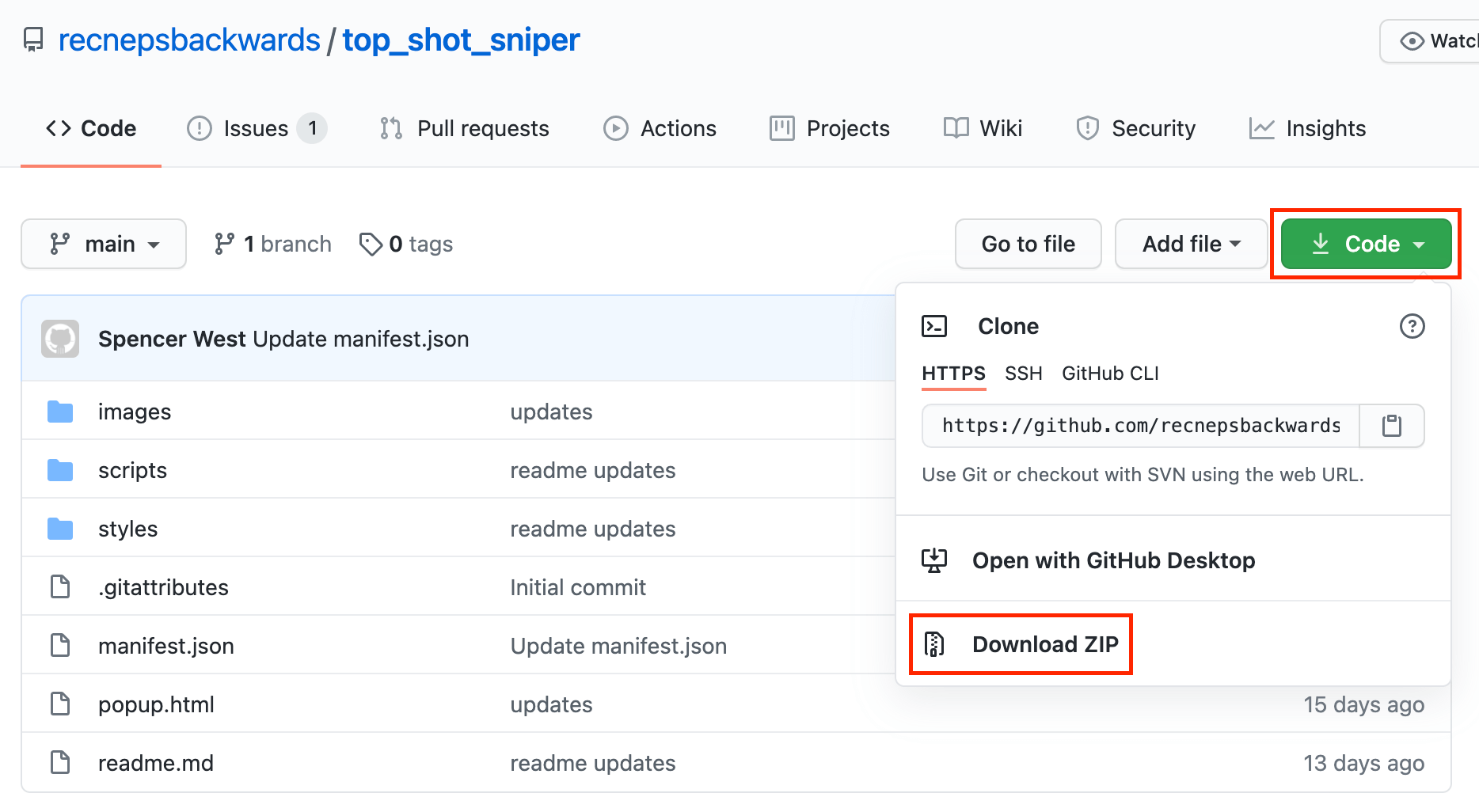Expand the Add file dropdown
The width and height of the screenshot is (1479, 812).
[x=1191, y=244]
